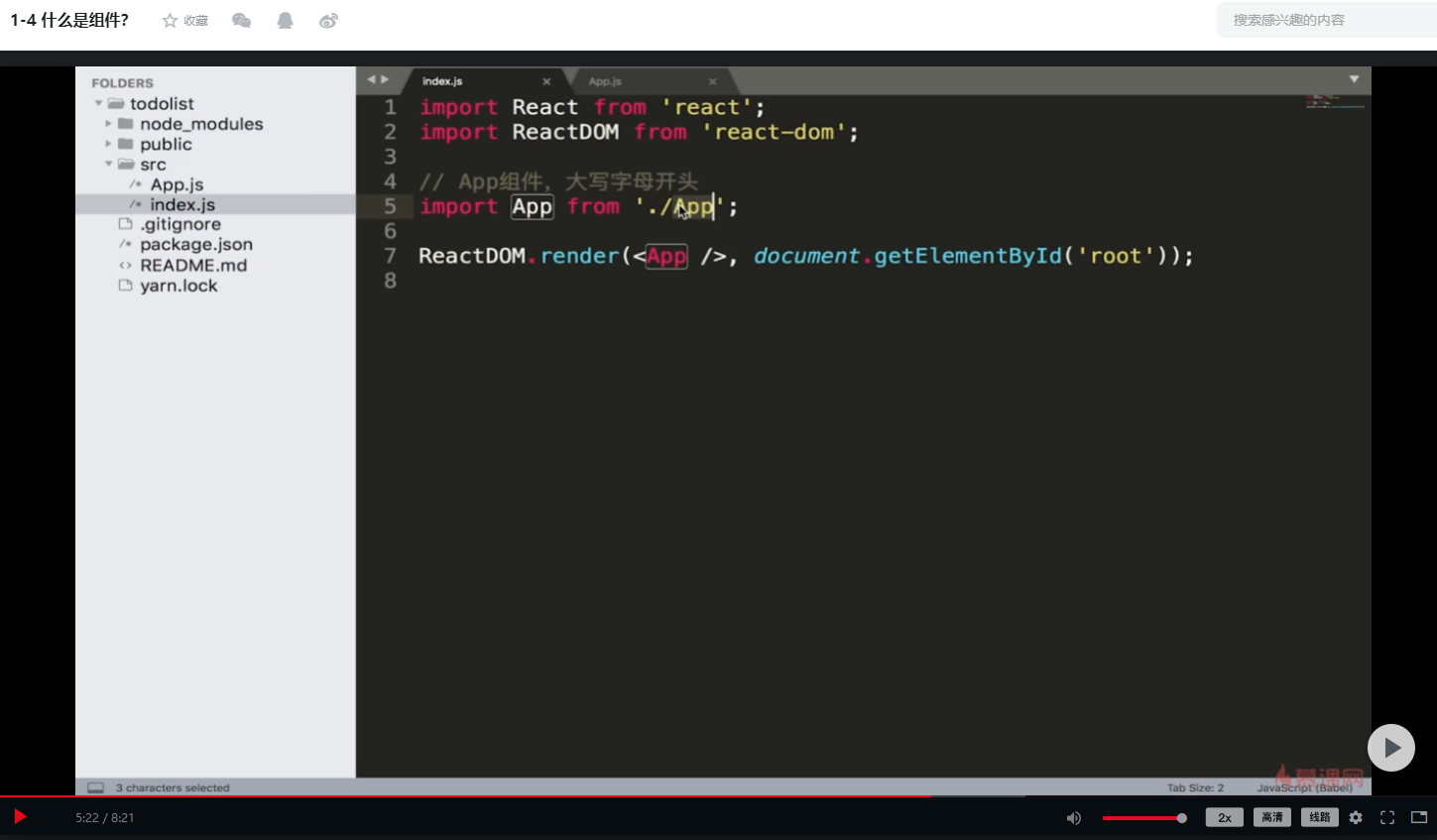Open the tab list dropdown arrow
Viewport: 1437px width, 840px height.
pos(1354,79)
